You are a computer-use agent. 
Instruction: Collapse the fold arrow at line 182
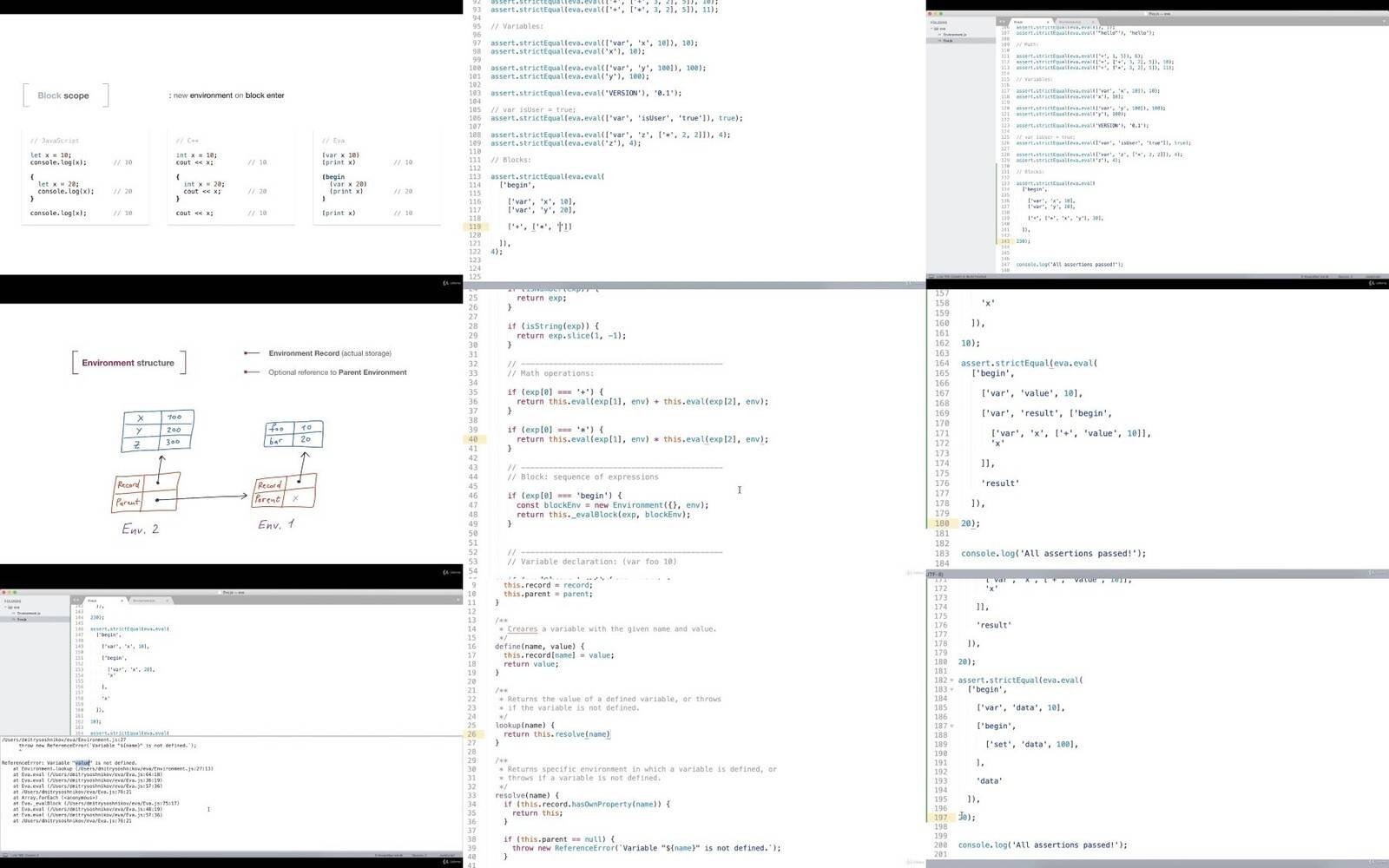951,681
